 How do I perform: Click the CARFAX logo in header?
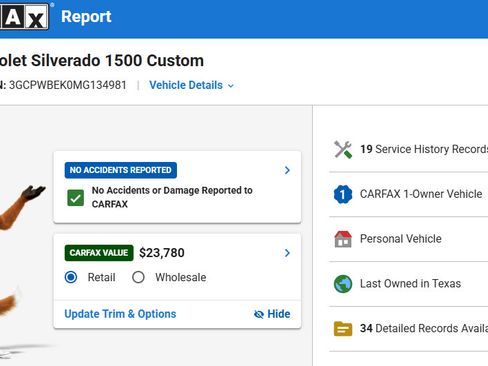point(24,16)
